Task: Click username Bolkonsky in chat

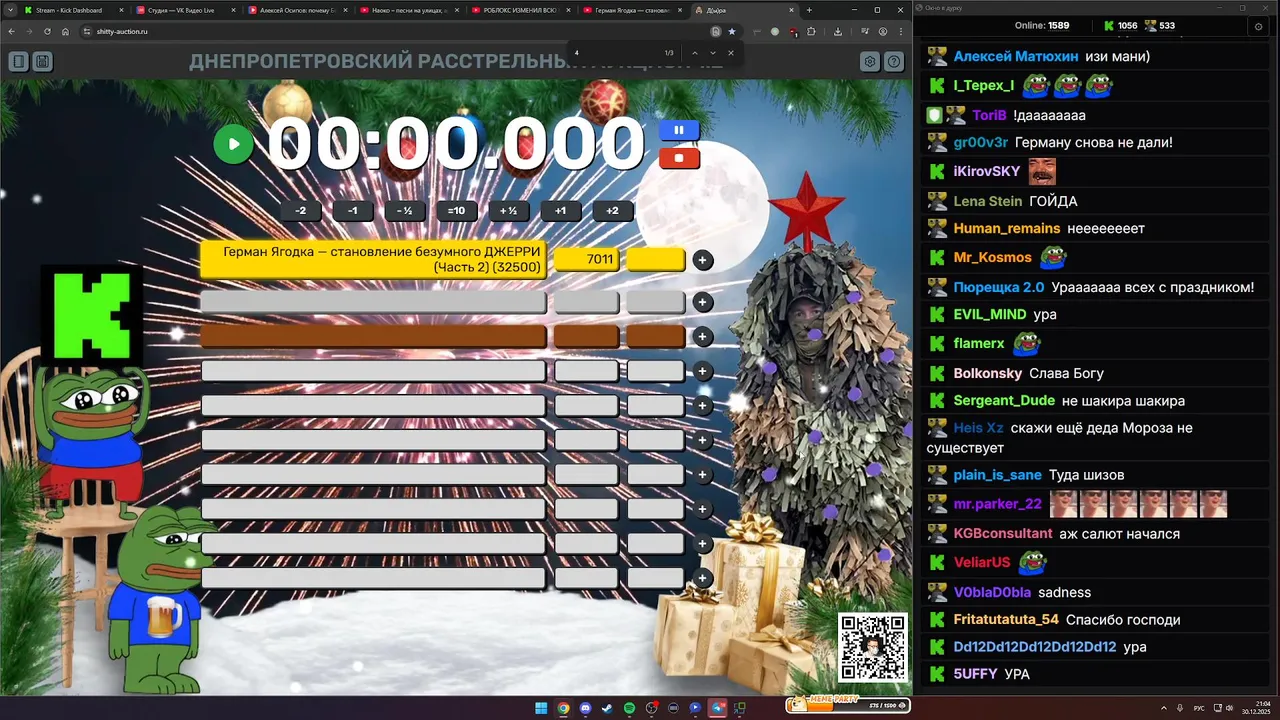Action: [987, 373]
